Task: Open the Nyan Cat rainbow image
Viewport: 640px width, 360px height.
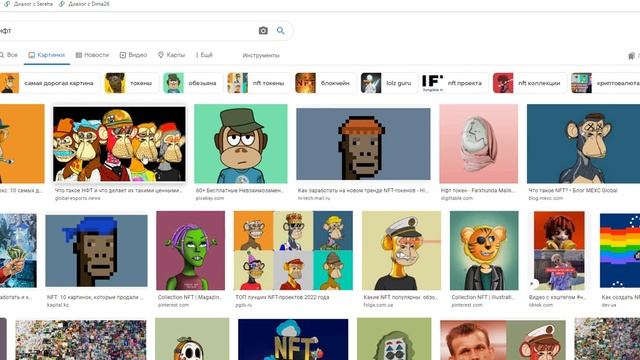Action: [620, 251]
